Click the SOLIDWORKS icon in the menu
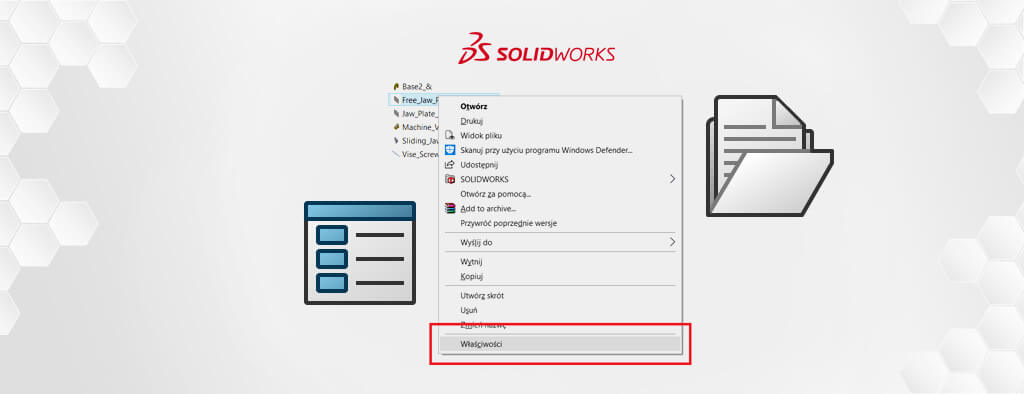The width and height of the screenshot is (1024, 394). coord(449,179)
